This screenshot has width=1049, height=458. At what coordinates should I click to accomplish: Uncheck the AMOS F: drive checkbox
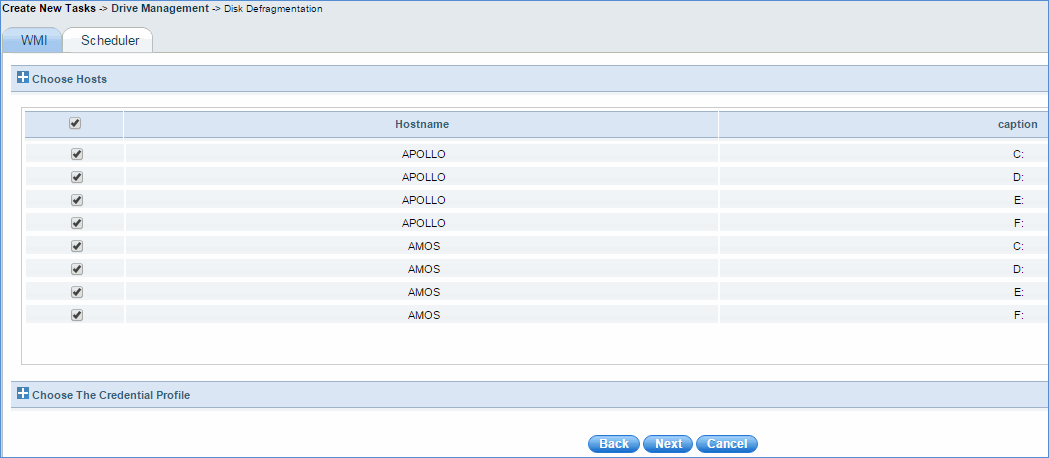(x=77, y=315)
